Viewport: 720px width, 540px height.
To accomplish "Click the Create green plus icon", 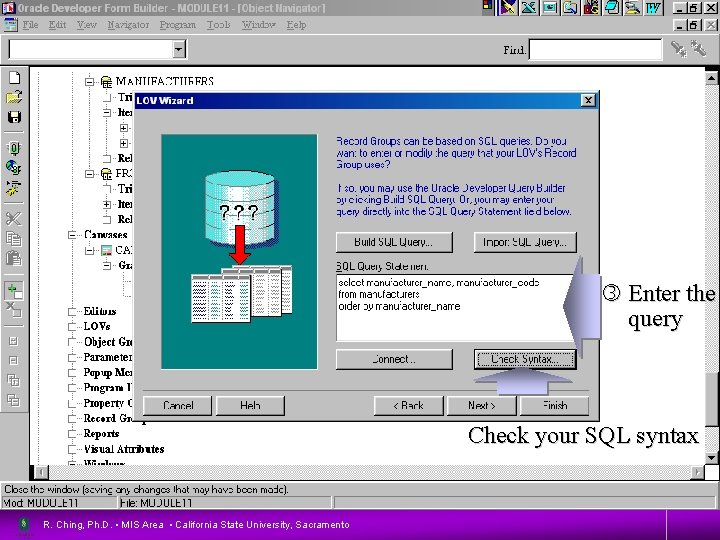I will coord(14,291).
